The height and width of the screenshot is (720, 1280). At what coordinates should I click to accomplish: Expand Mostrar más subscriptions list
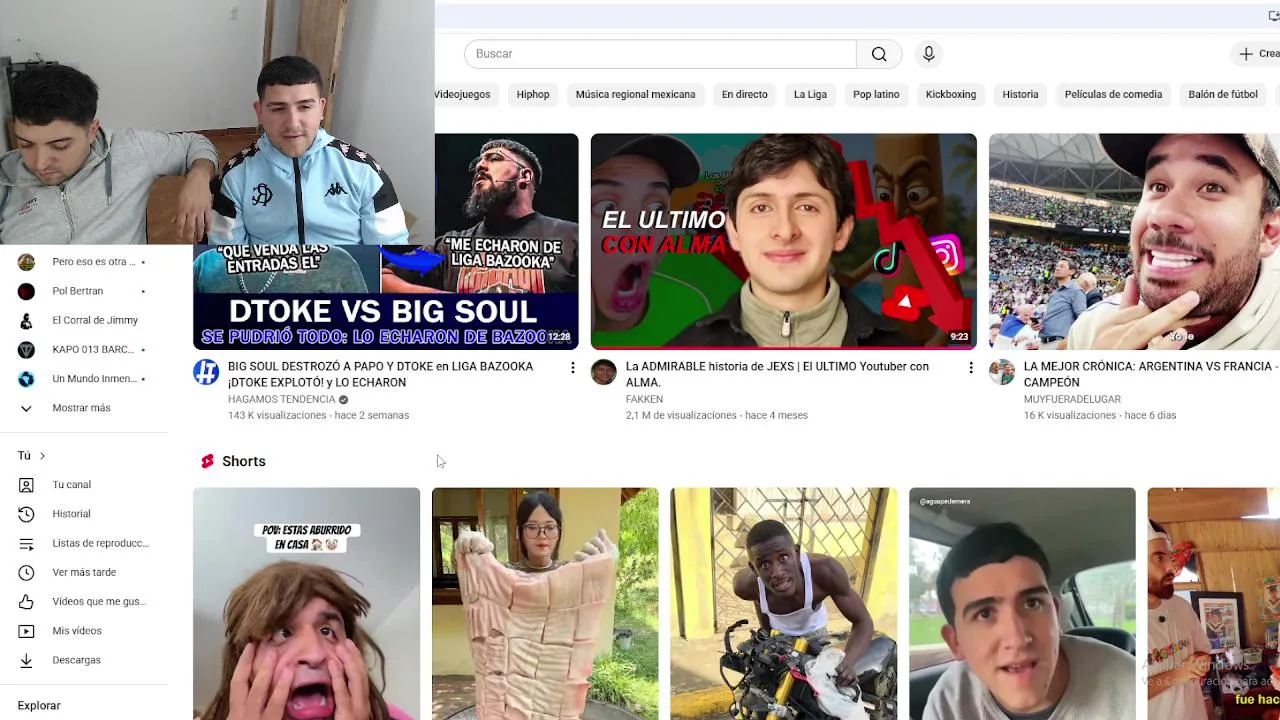[x=84, y=408]
